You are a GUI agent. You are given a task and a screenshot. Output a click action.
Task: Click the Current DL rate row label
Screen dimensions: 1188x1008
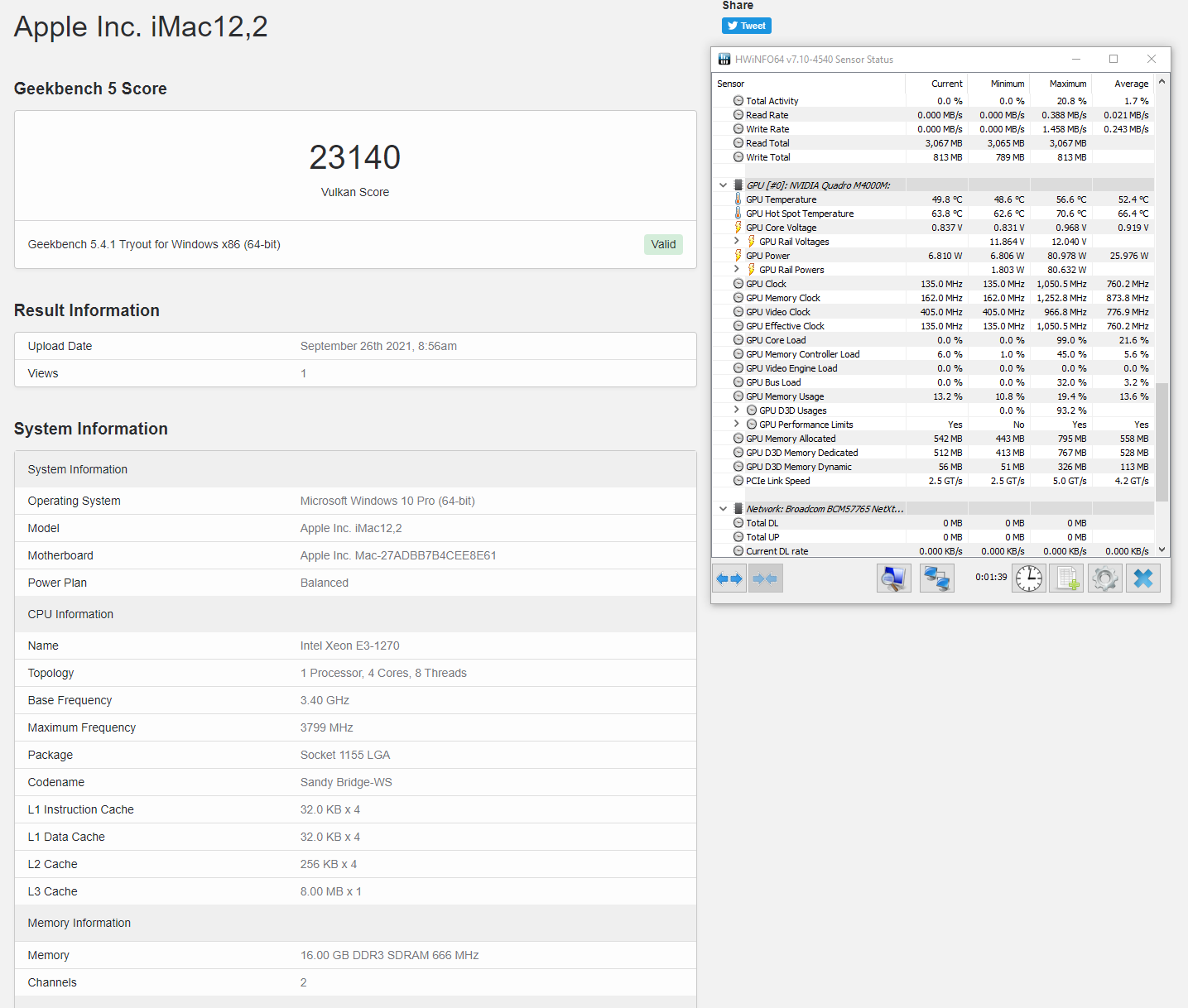click(x=777, y=551)
